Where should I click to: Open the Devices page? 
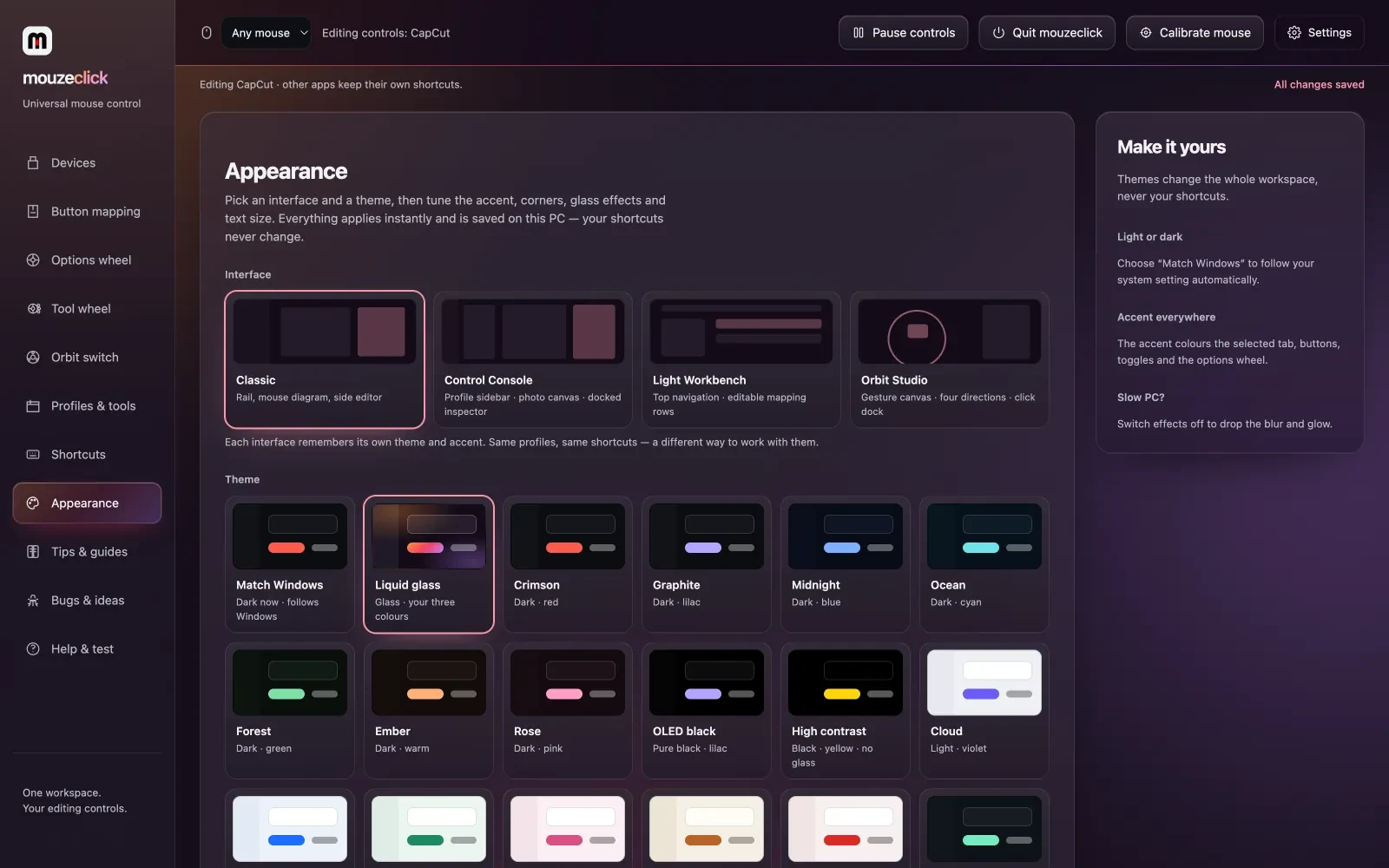point(87,163)
